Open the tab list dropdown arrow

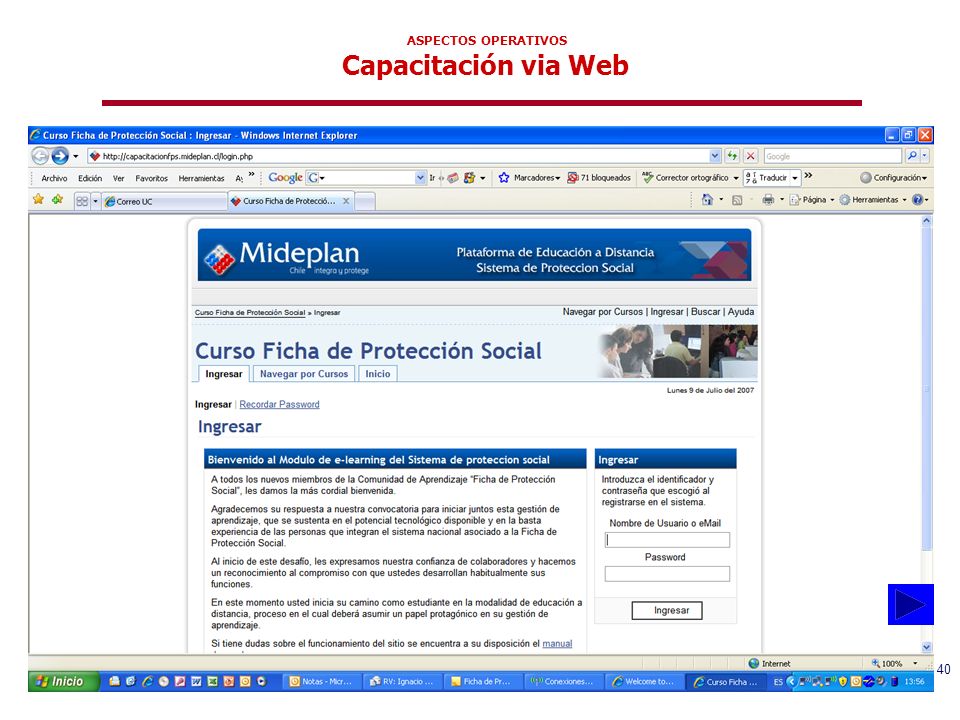(96, 201)
